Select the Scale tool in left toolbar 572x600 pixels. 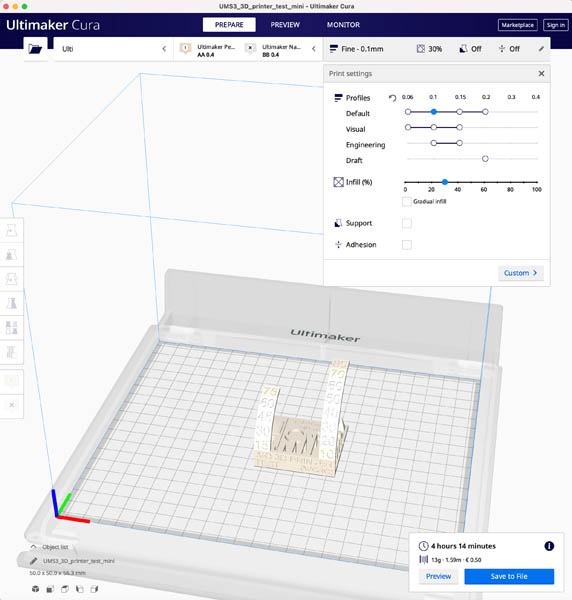11,254
